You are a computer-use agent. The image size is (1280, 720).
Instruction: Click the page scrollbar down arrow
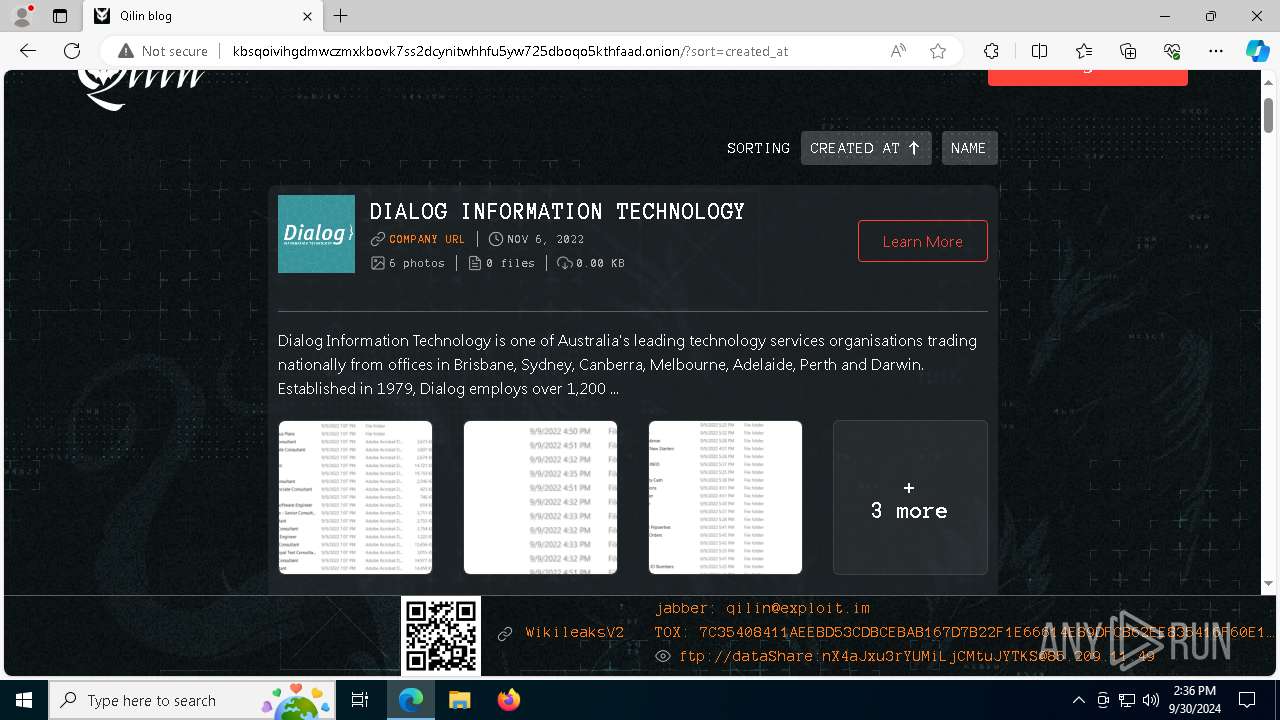tap(1268, 583)
